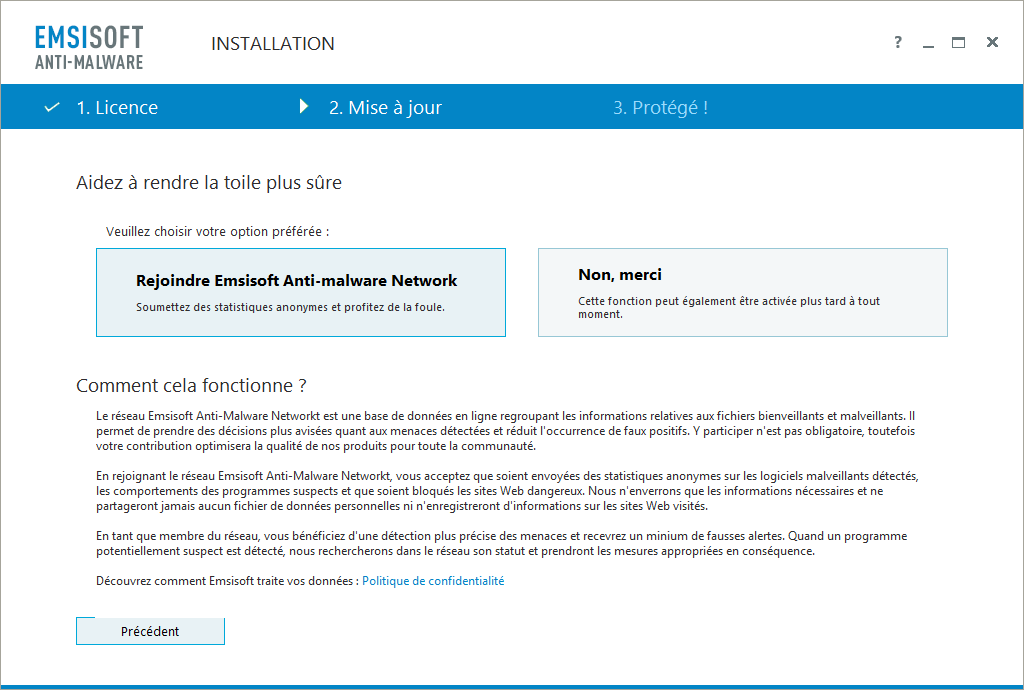This screenshot has height=690, width=1024.
Task: Click the paragraph starting with Le réseau Emsisoft
Action: (505, 431)
